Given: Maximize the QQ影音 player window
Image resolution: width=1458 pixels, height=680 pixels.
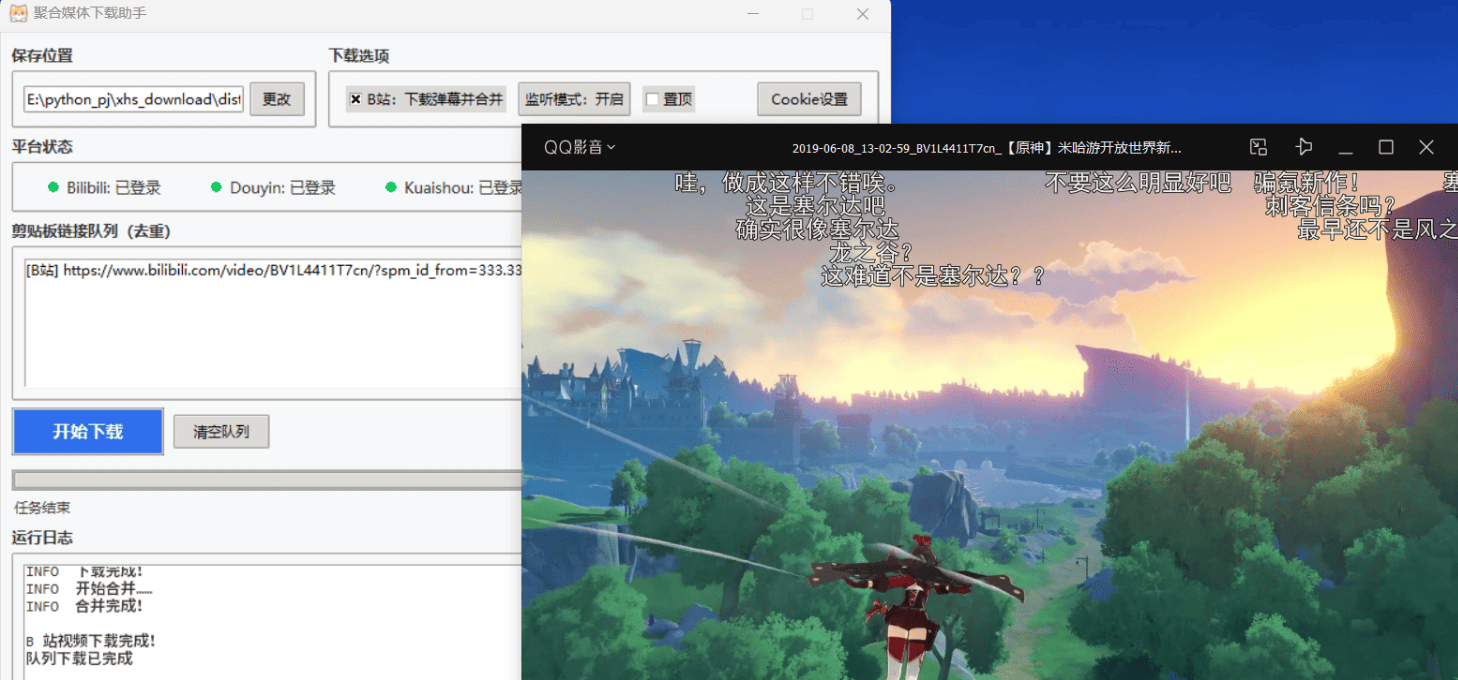Looking at the screenshot, I should (x=1386, y=147).
